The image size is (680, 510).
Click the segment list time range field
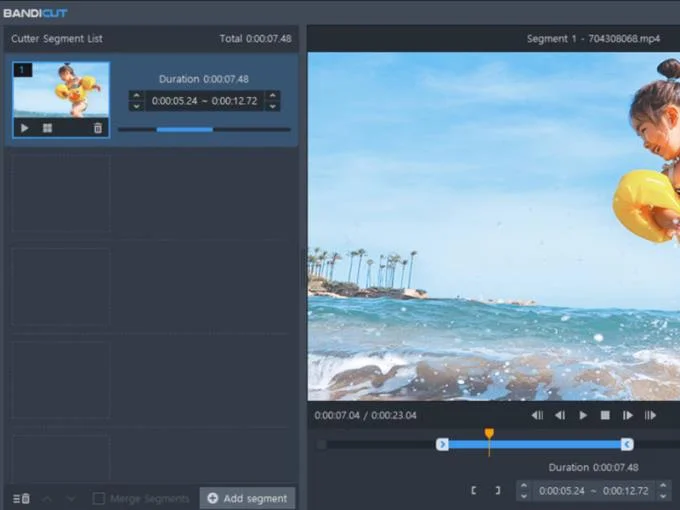204,101
